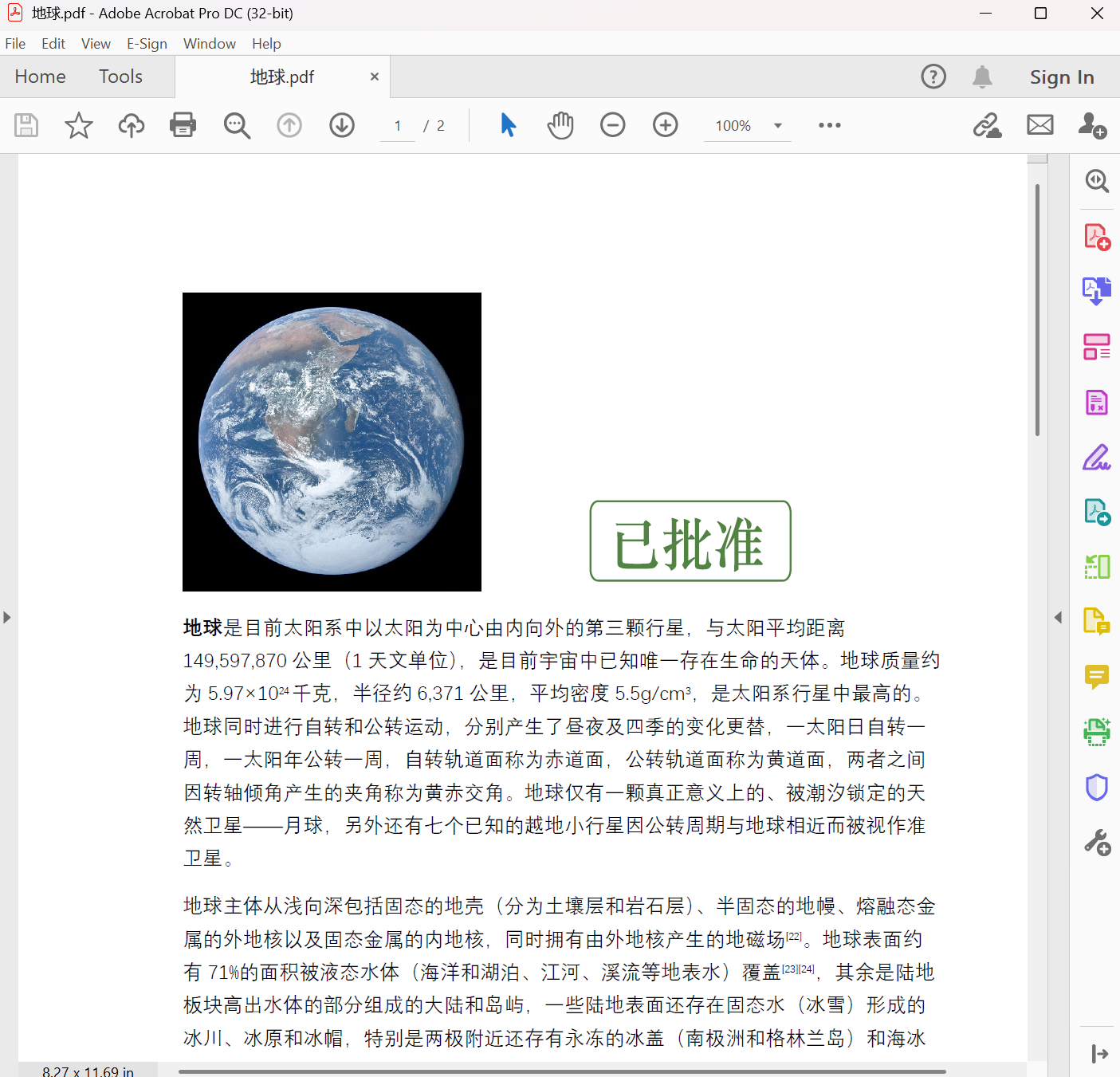Open the Fill & Sign pen tool
Image resolution: width=1120 pixels, height=1077 pixels.
click(1098, 457)
